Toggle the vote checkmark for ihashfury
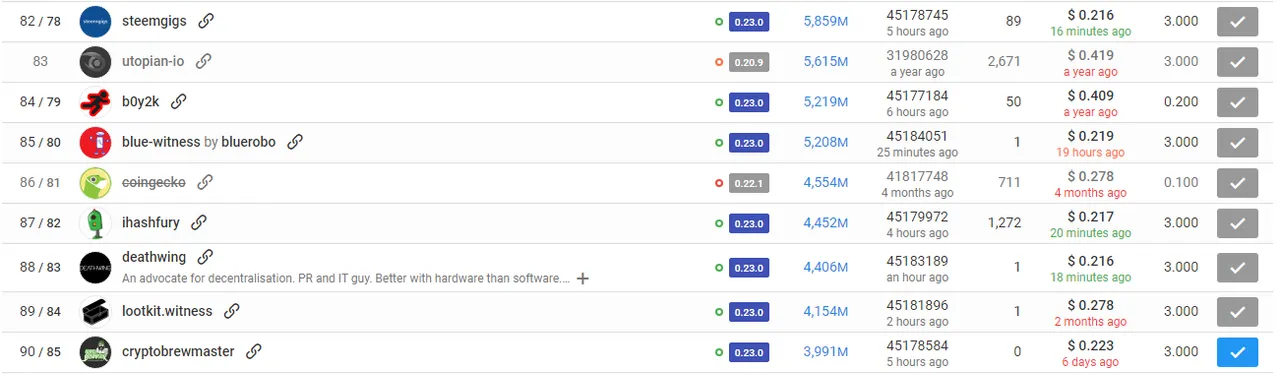The height and width of the screenshot is (374, 1280). (x=1237, y=222)
